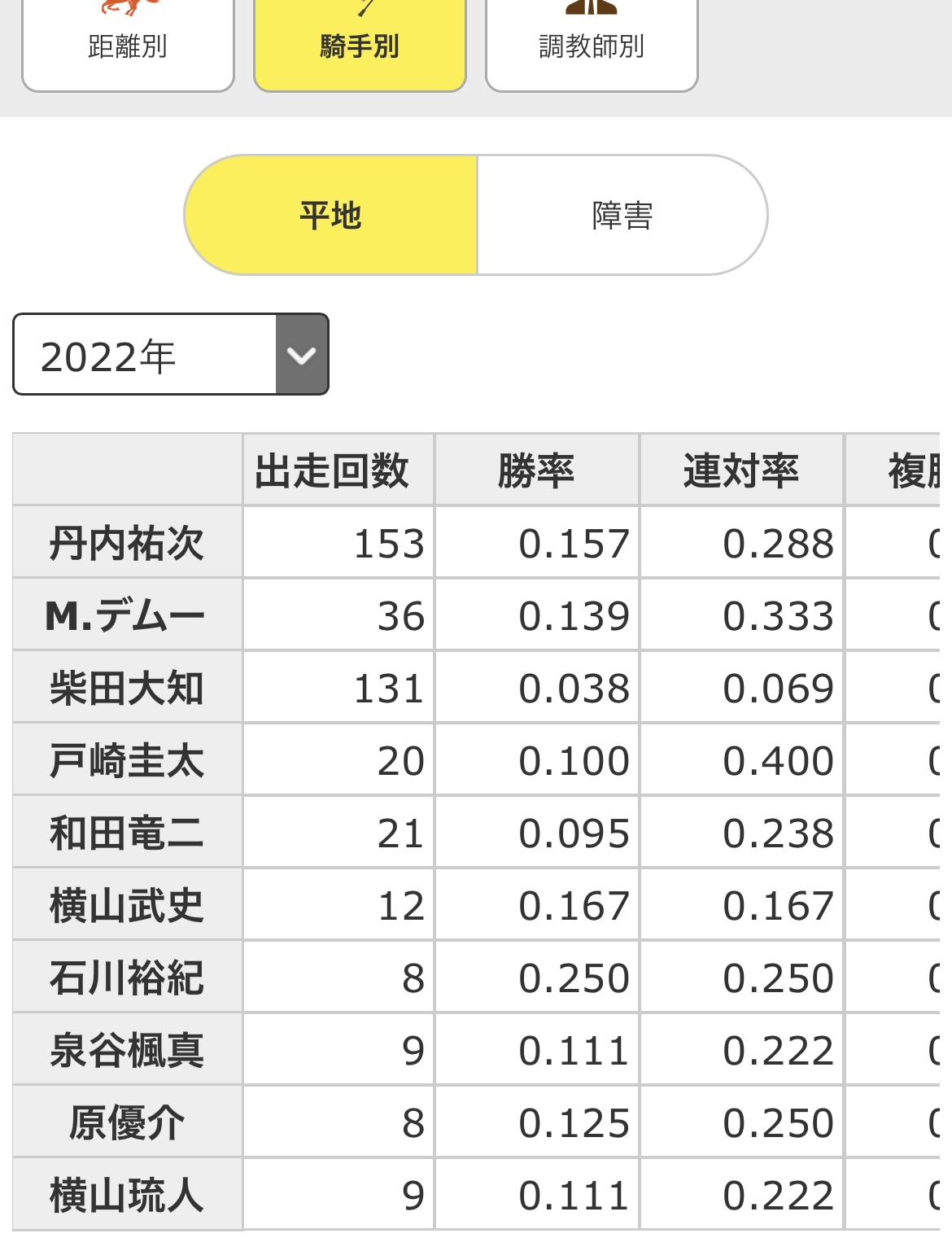This screenshot has height=1251, width=952.
Task: Switch the toggle to 障害
Action: (622, 216)
